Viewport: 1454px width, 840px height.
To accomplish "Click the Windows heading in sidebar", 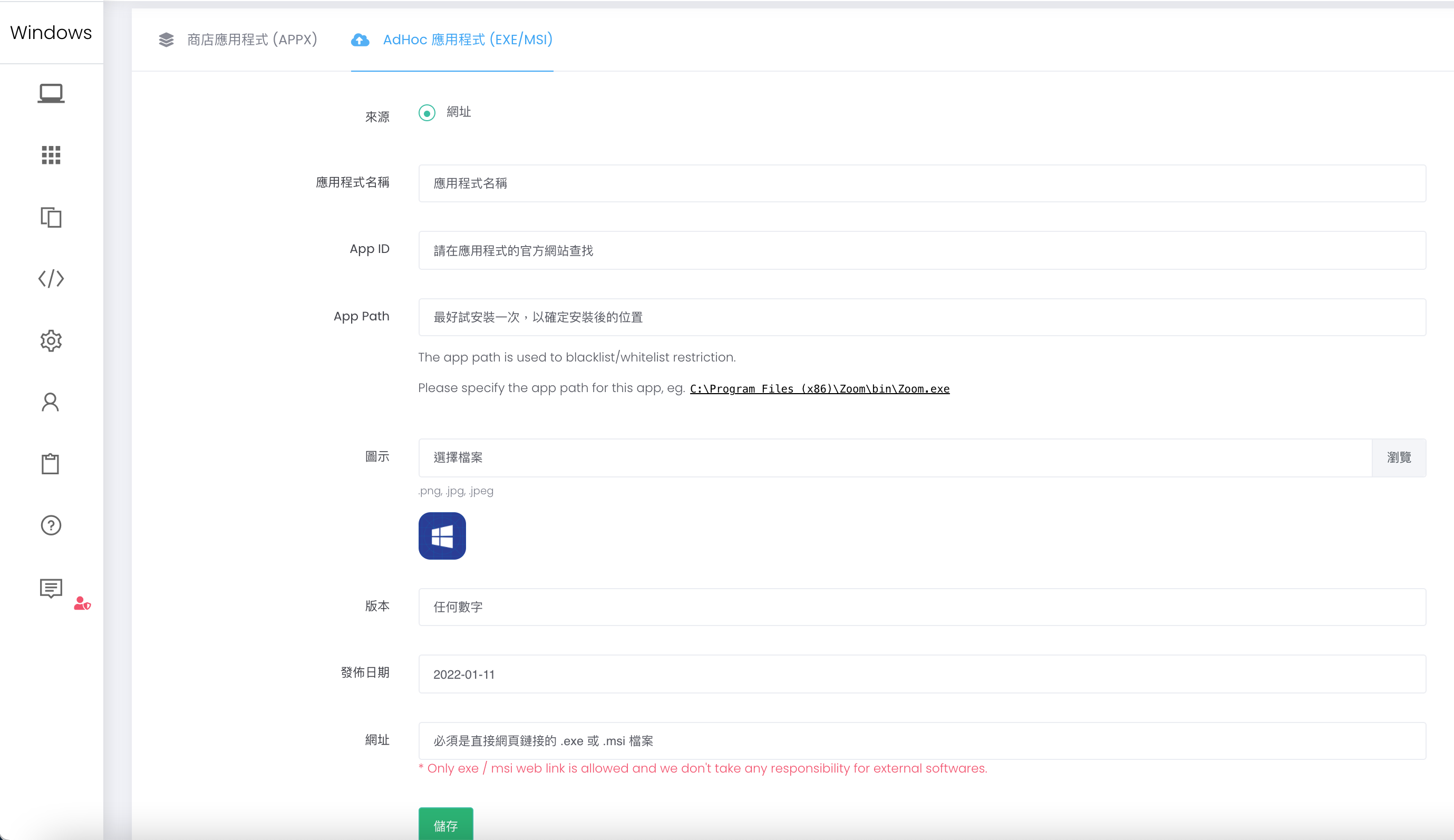I will tap(51, 32).
